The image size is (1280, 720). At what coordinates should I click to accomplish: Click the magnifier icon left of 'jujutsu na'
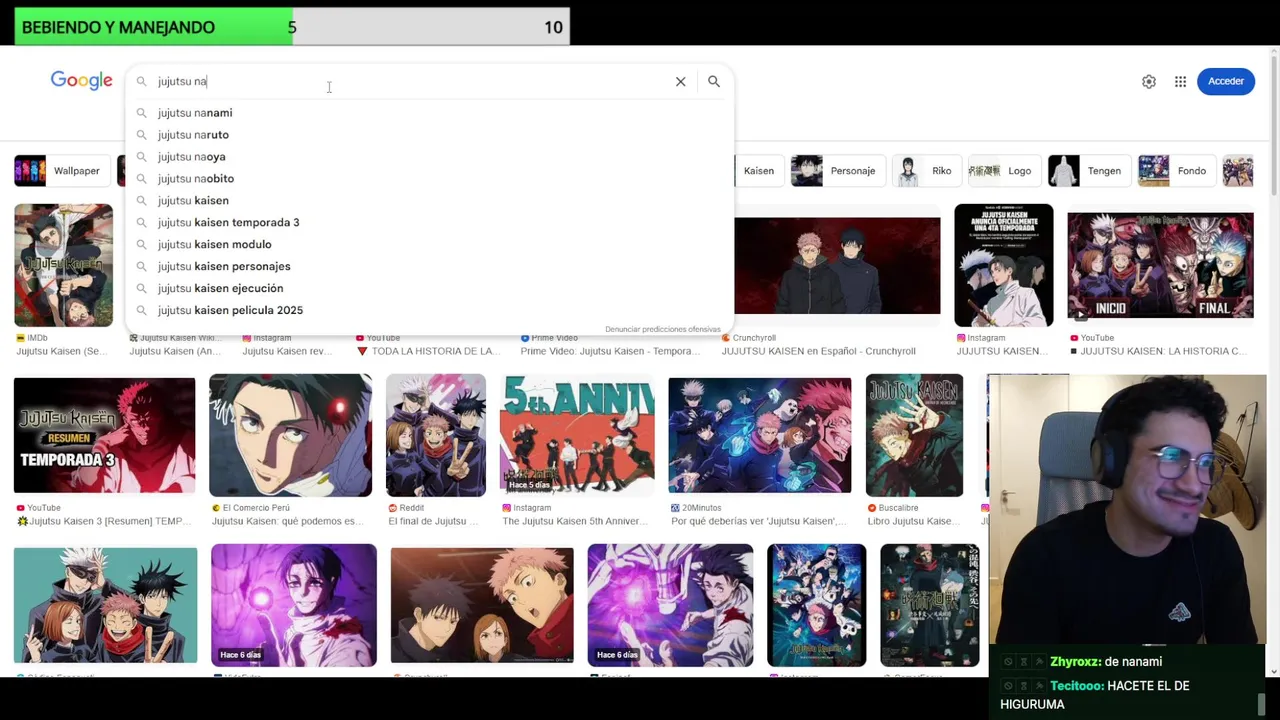coord(141,82)
